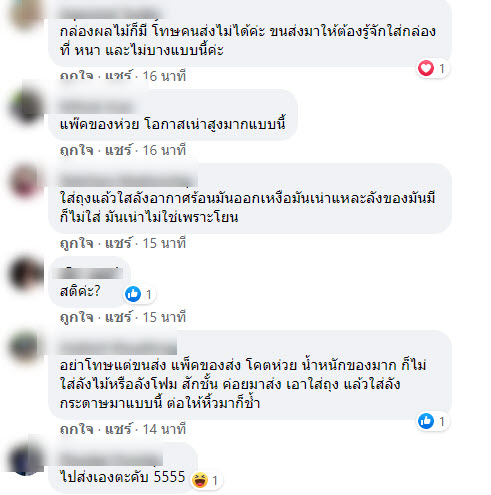491x495 pixels.
Task: Open the blurred name above the ไปส่งเองตะคับ comment
Action: tap(111, 459)
